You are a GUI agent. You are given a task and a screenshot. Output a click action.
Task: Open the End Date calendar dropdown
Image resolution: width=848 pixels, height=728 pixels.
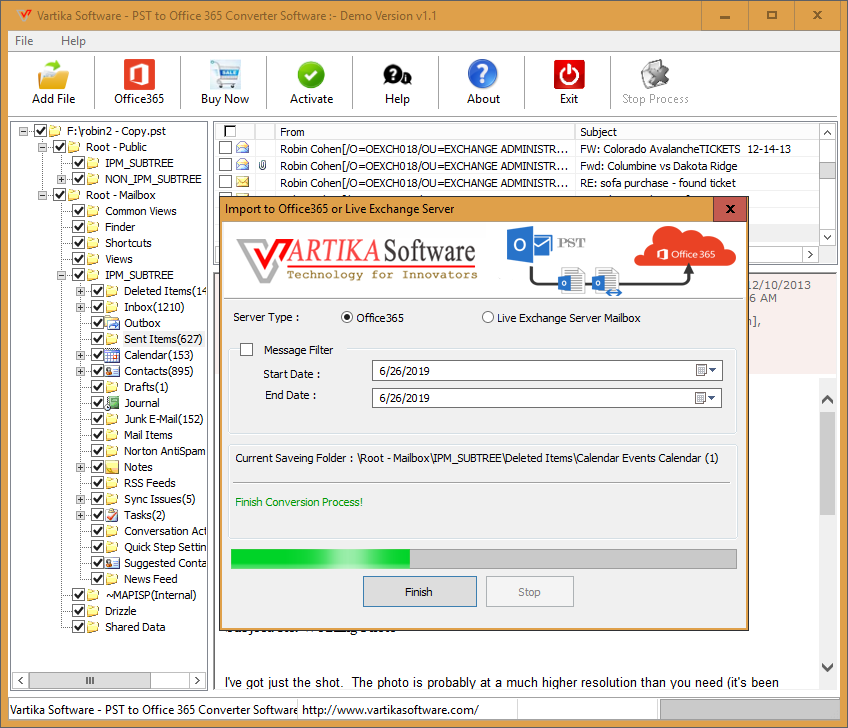(x=706, y=398)
